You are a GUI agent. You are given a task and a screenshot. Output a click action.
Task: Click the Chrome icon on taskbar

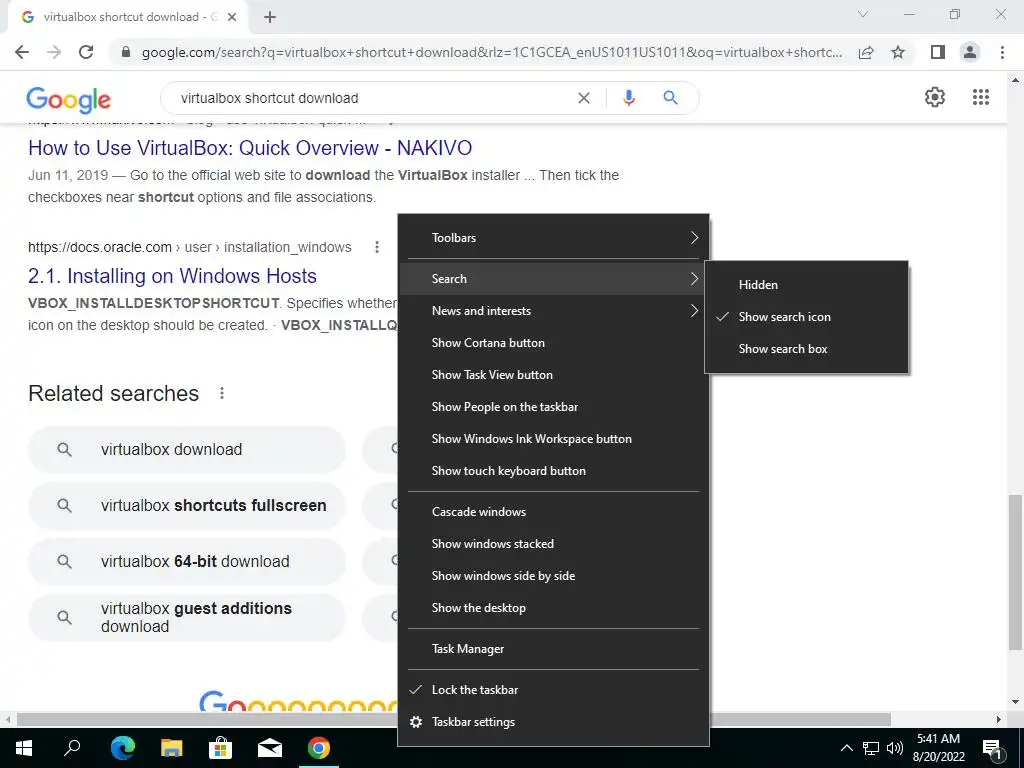click(319, 748)
